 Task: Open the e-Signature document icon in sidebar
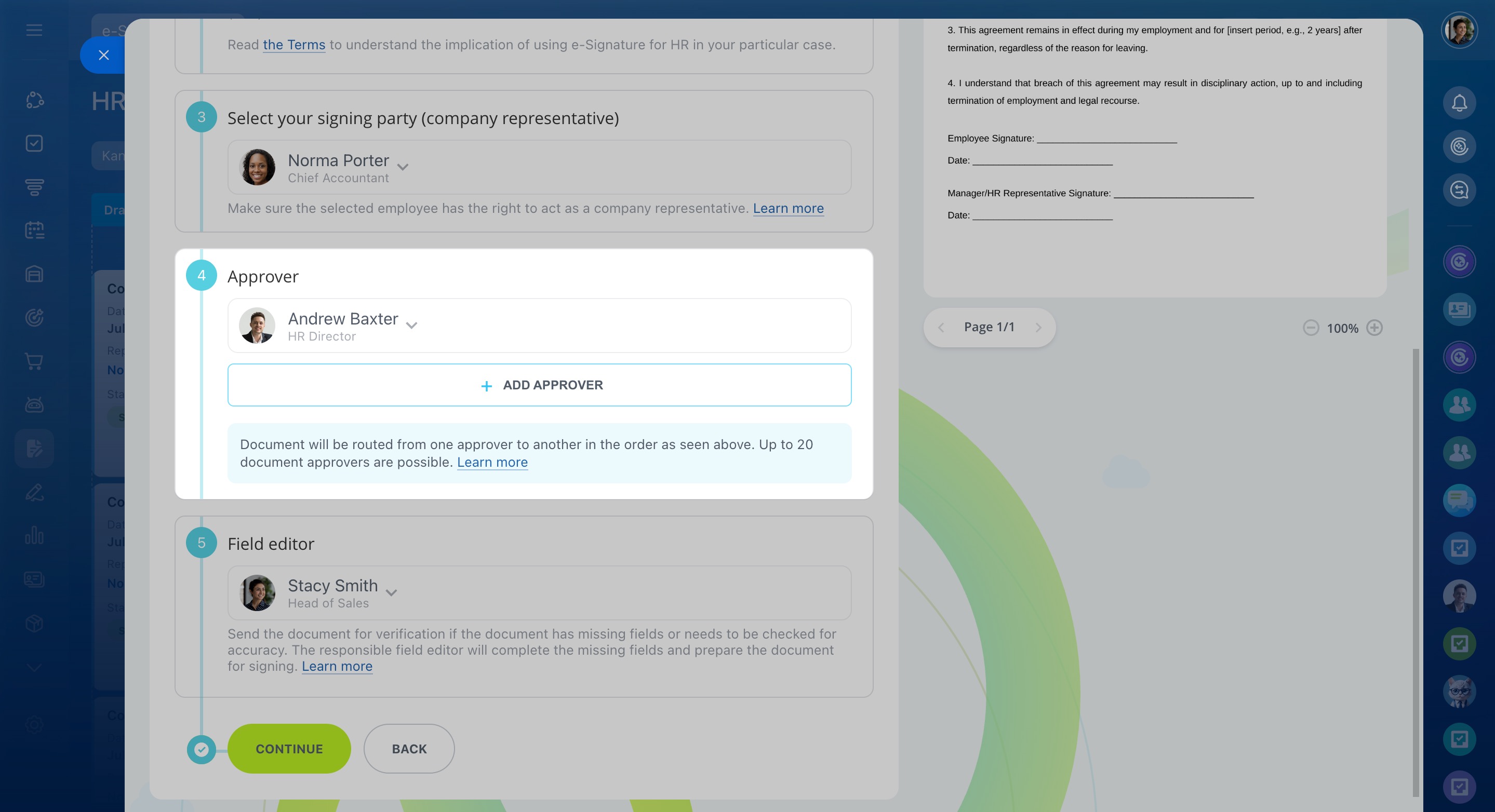click(x=34, y=449)
